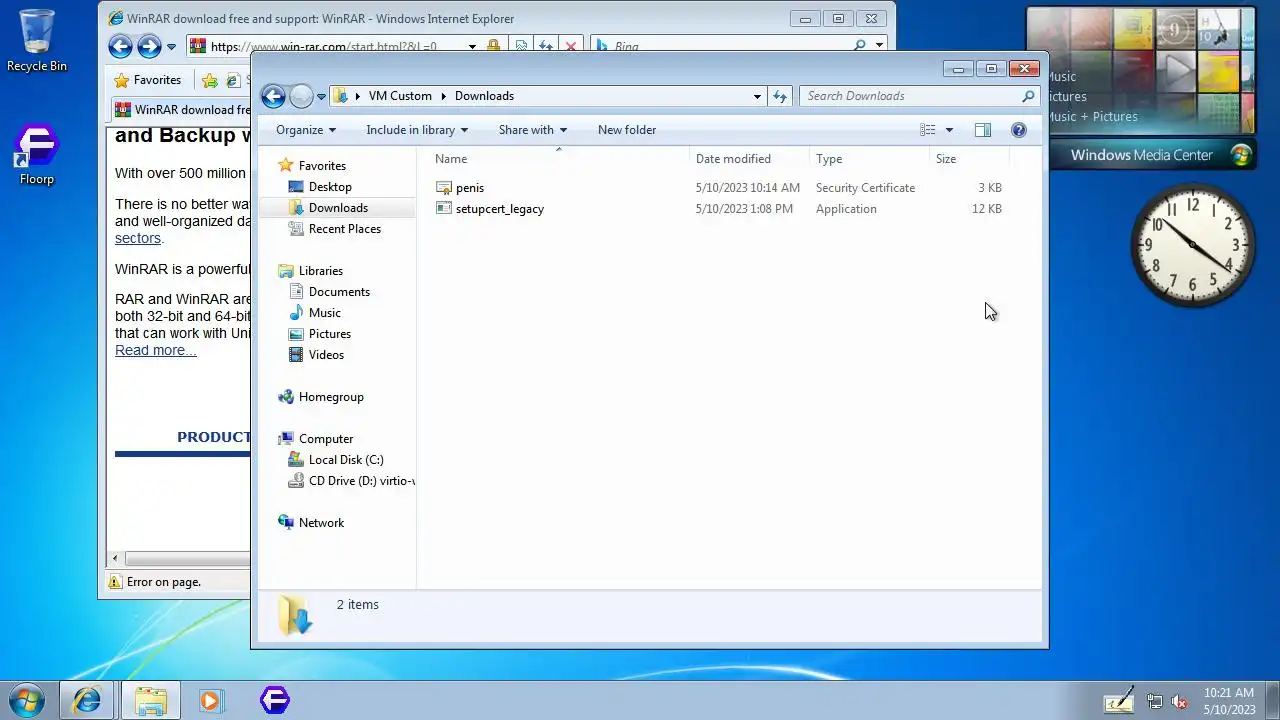
Task: Open the IE search provider dropdown
Action: (879, 46)
